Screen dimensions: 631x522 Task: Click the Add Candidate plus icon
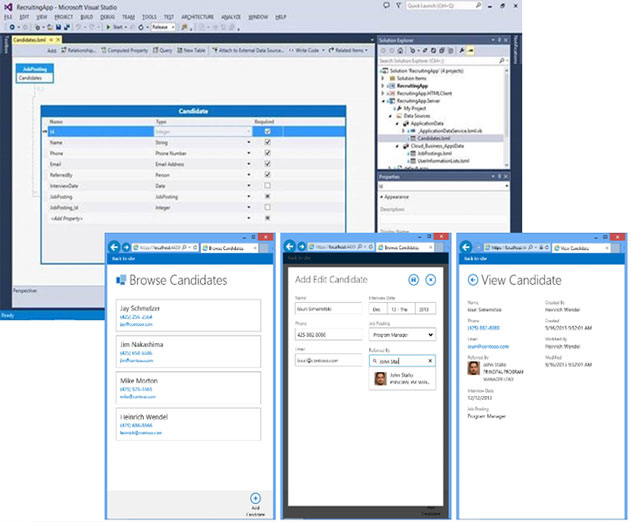pyautogui.click(x=256, y=498)
